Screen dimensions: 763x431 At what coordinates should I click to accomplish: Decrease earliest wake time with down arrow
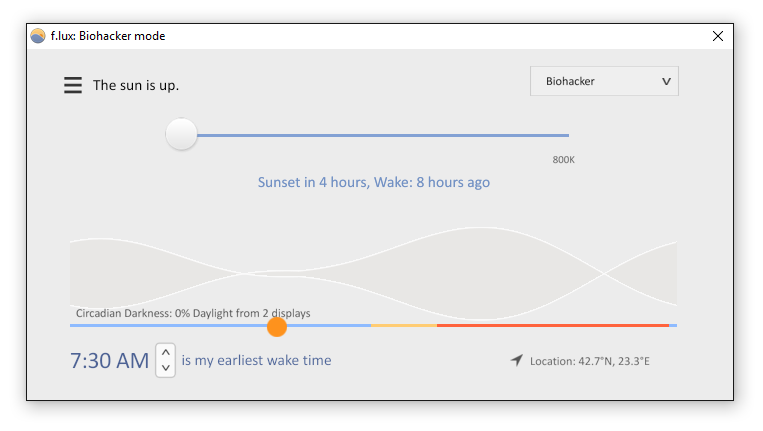click(165, 368)
